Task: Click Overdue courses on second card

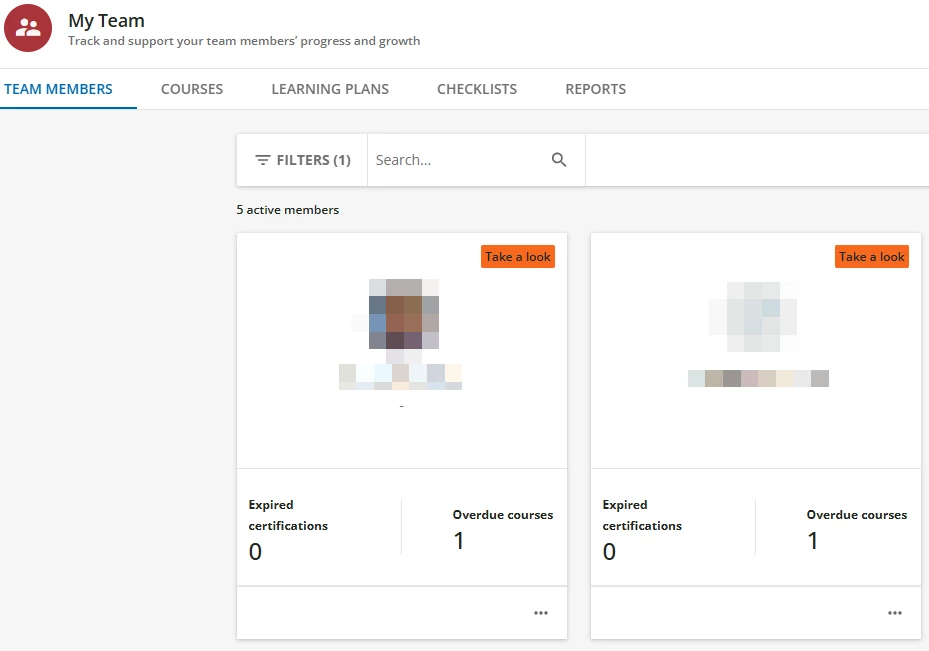Action: coord(857,515)
